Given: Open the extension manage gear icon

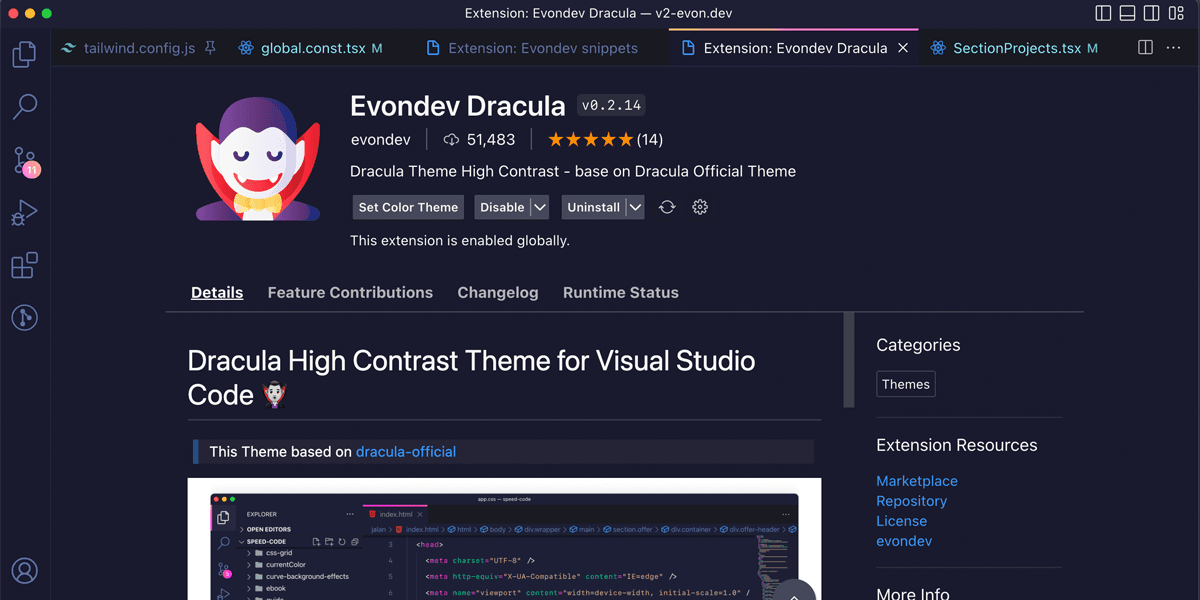Looking at the screenshot, I should [x=700, y=207].
